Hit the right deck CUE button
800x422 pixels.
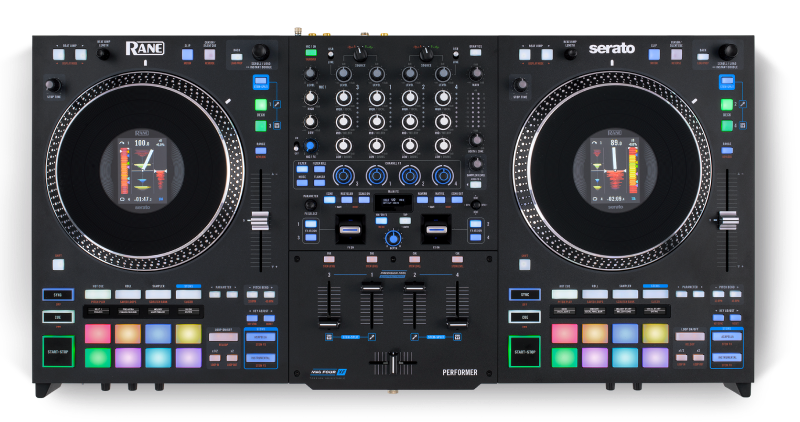coord(524,316)
